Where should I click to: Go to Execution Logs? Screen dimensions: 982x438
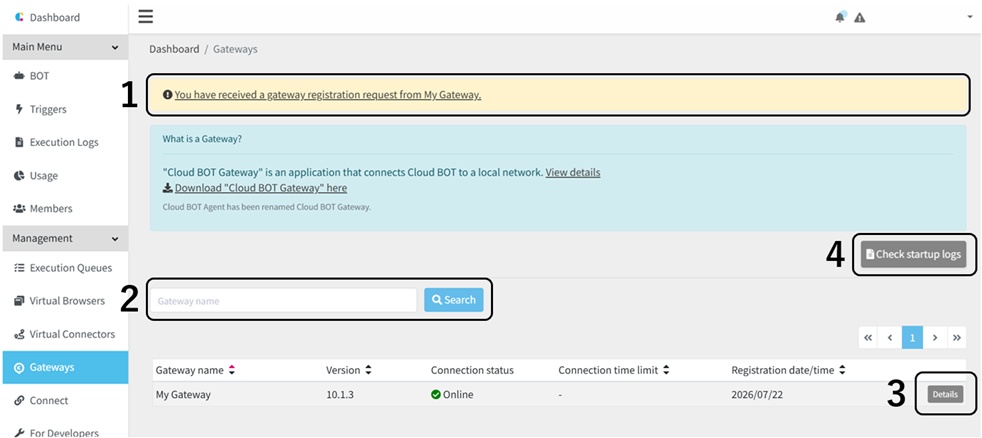(65, 142)
